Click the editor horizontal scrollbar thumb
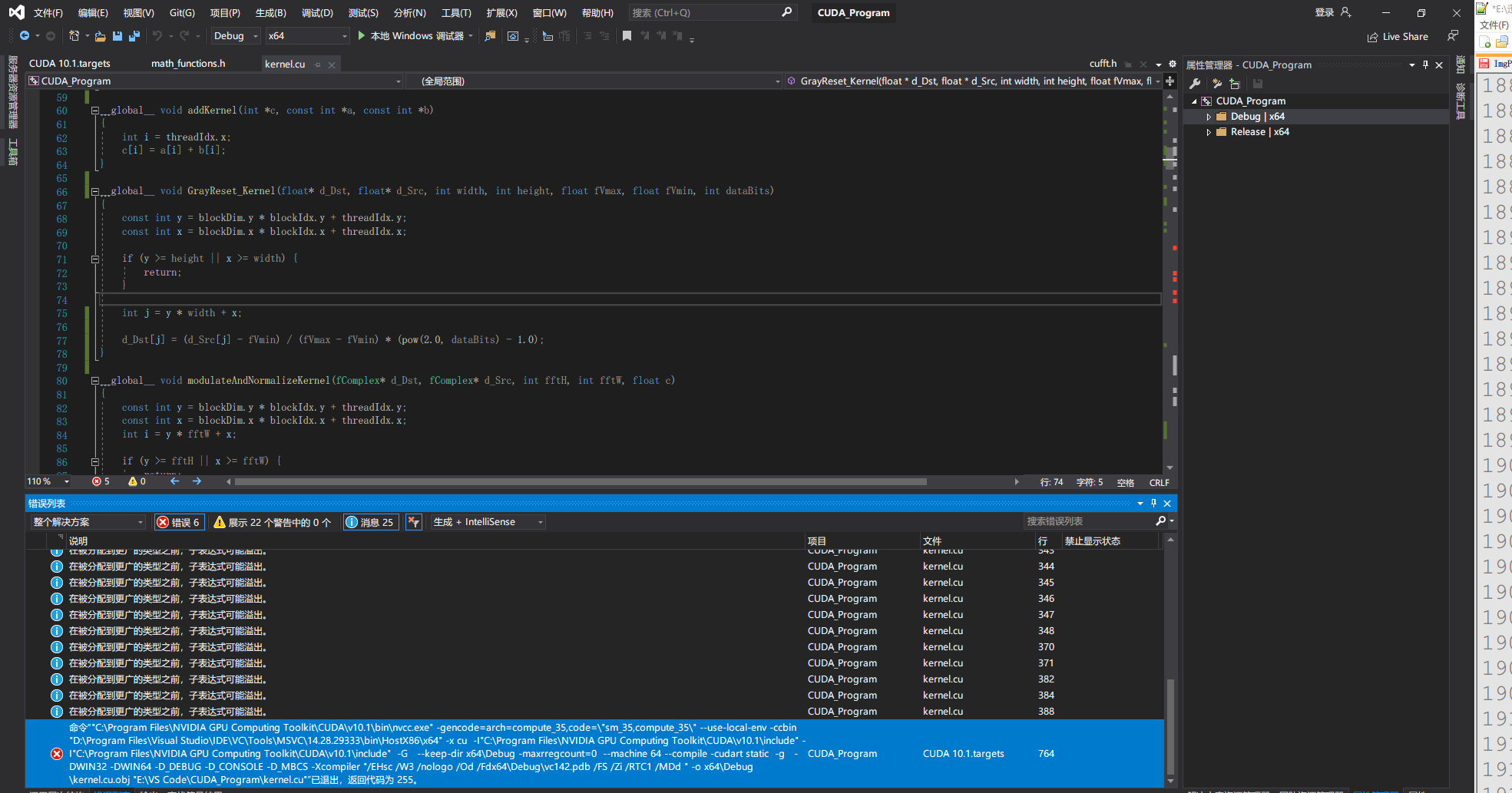Viewport: 1512px width, 793px height. (581, 482)
